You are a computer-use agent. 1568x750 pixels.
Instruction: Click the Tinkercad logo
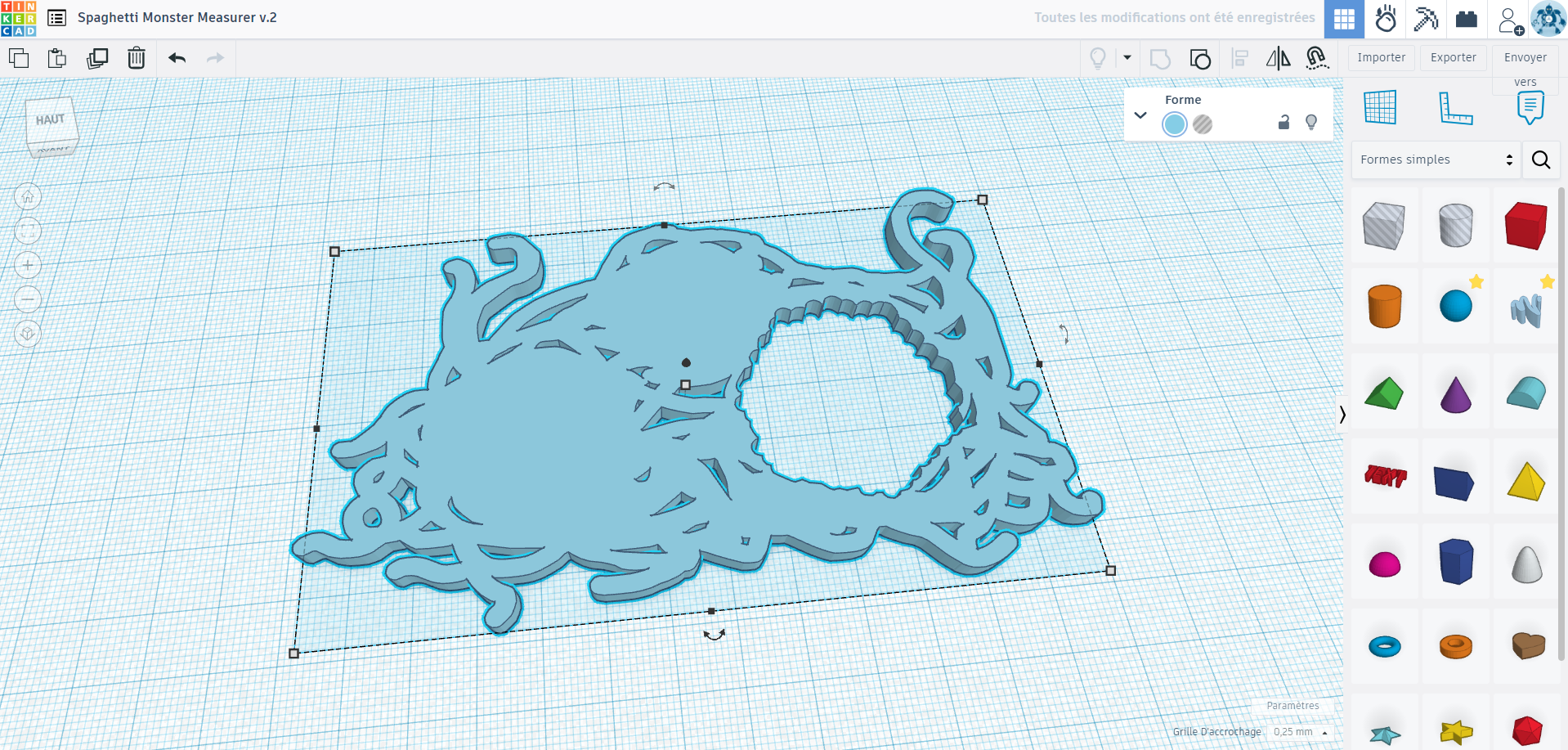point(19,18)
